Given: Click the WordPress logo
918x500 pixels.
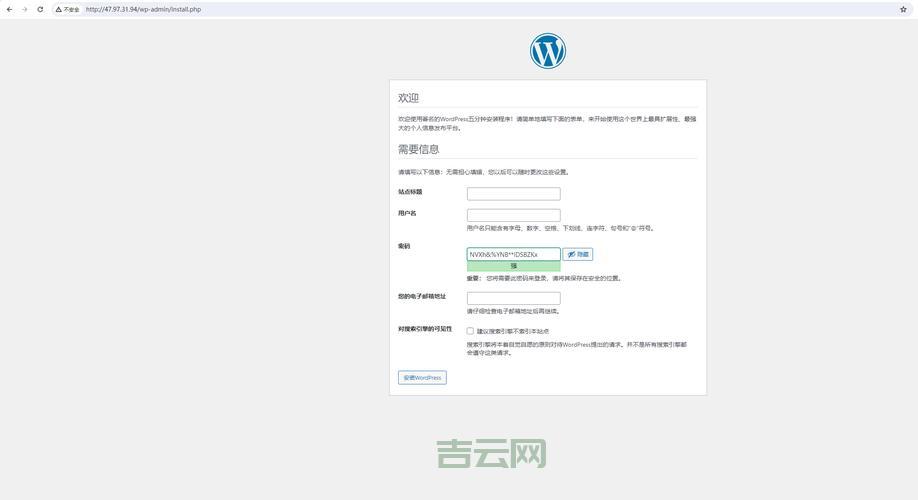Looking at the screenshot, I should pos(547,51).
